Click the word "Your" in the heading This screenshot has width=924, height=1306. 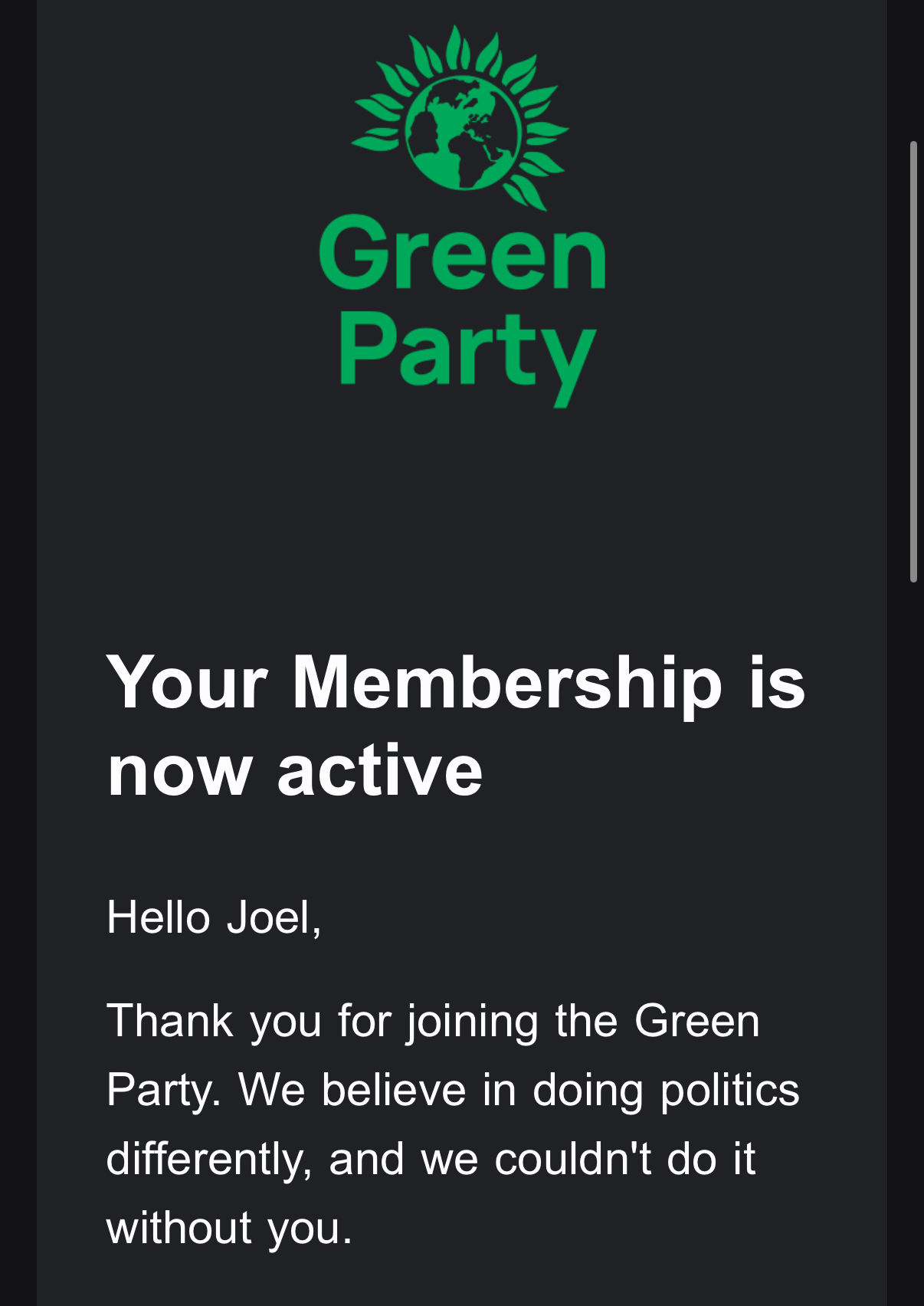click(x=187, y=682)
